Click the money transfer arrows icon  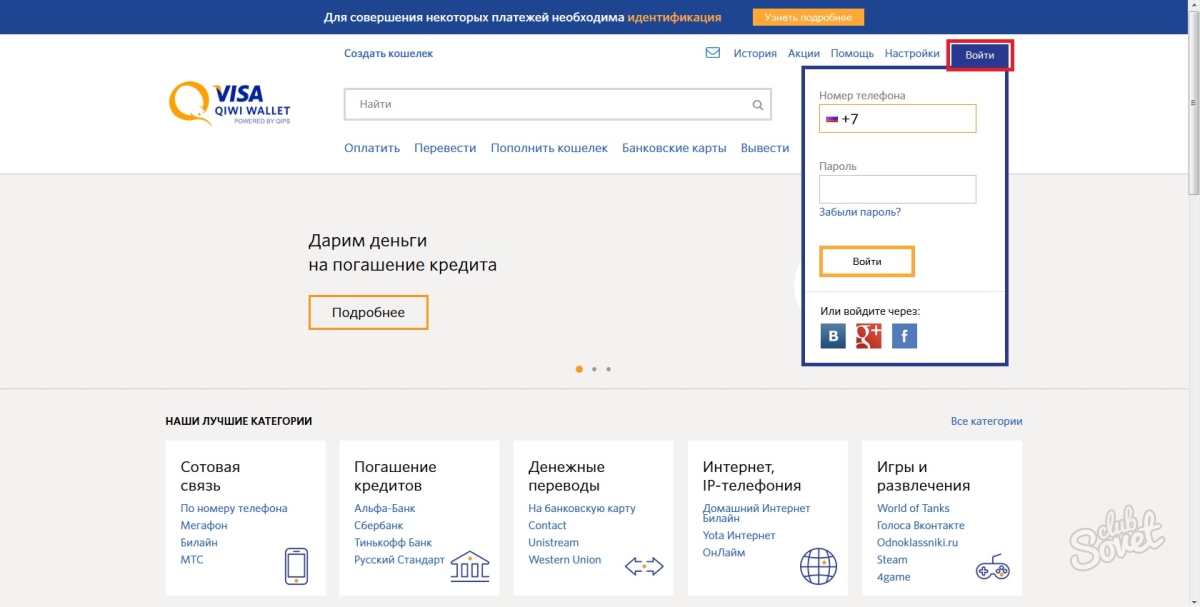(644, 567)
